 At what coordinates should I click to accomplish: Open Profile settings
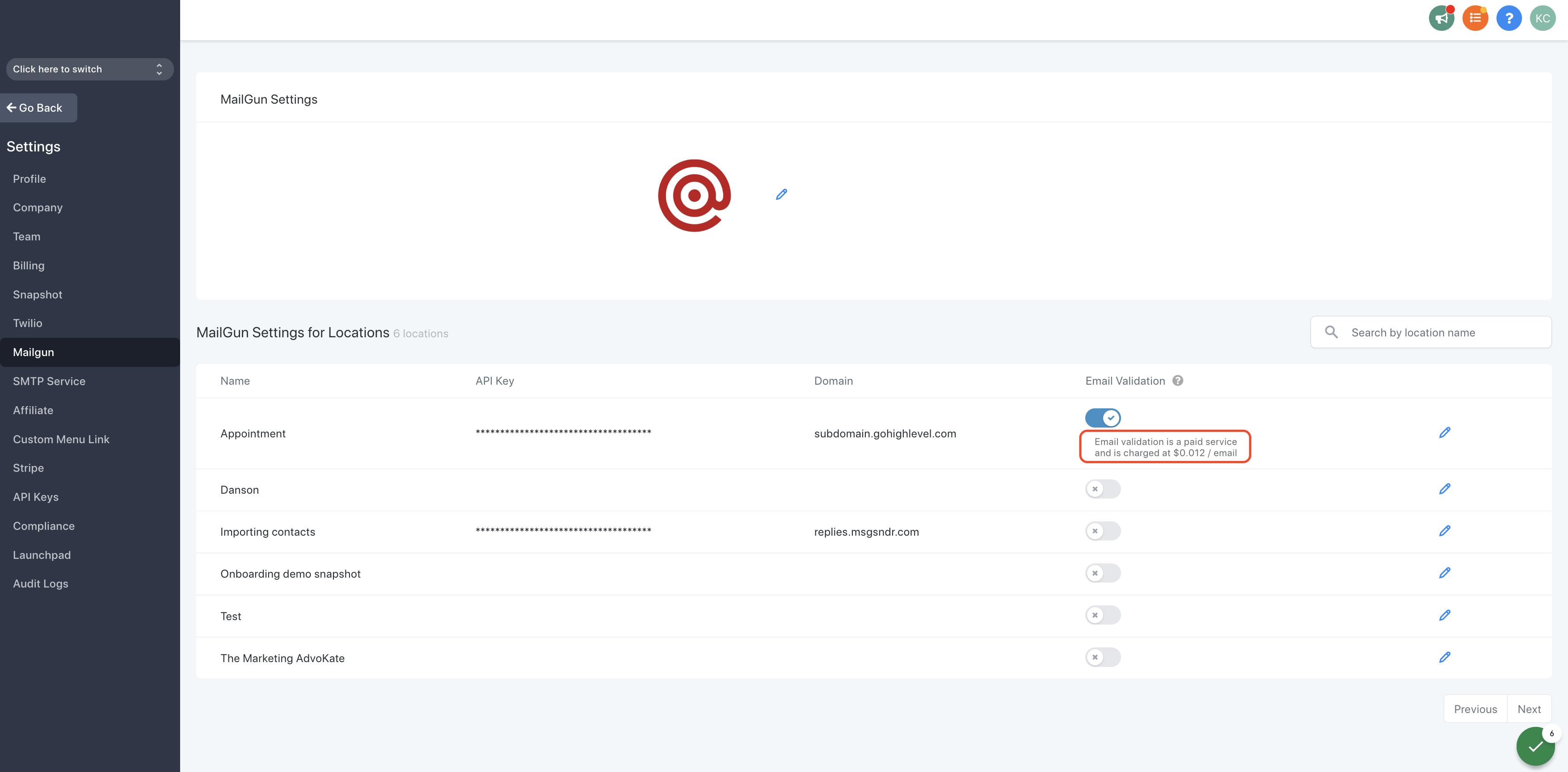(29, 179)
